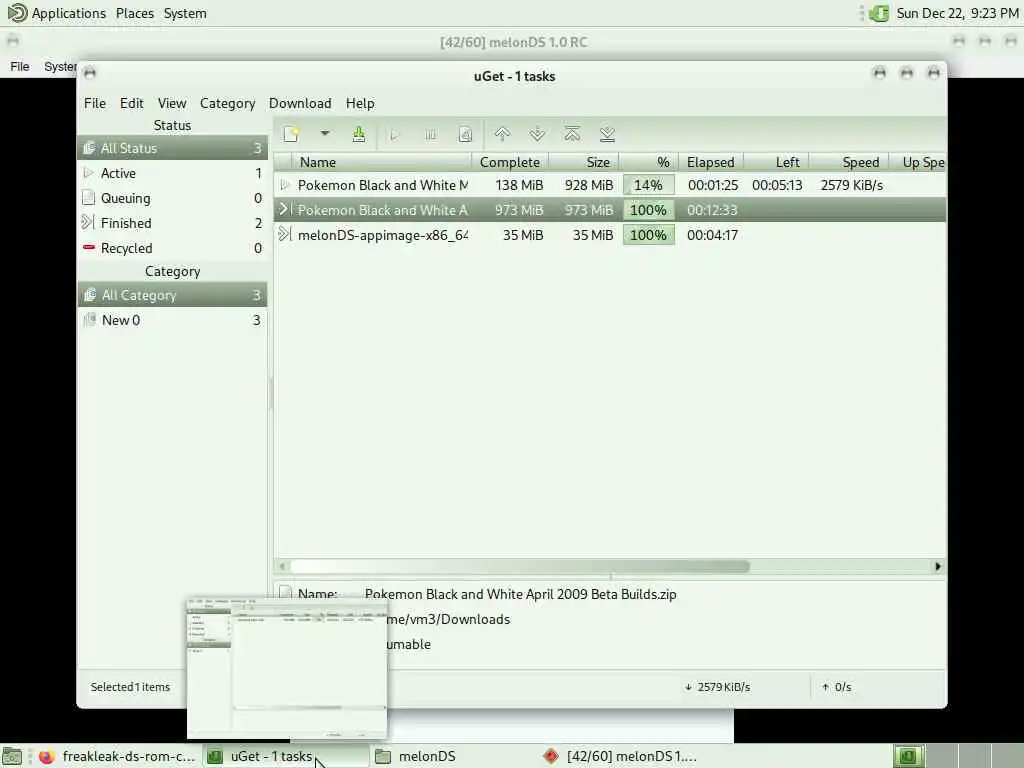Open the Applications menu in top panel

pyautogui.click(x=57, y=13)
